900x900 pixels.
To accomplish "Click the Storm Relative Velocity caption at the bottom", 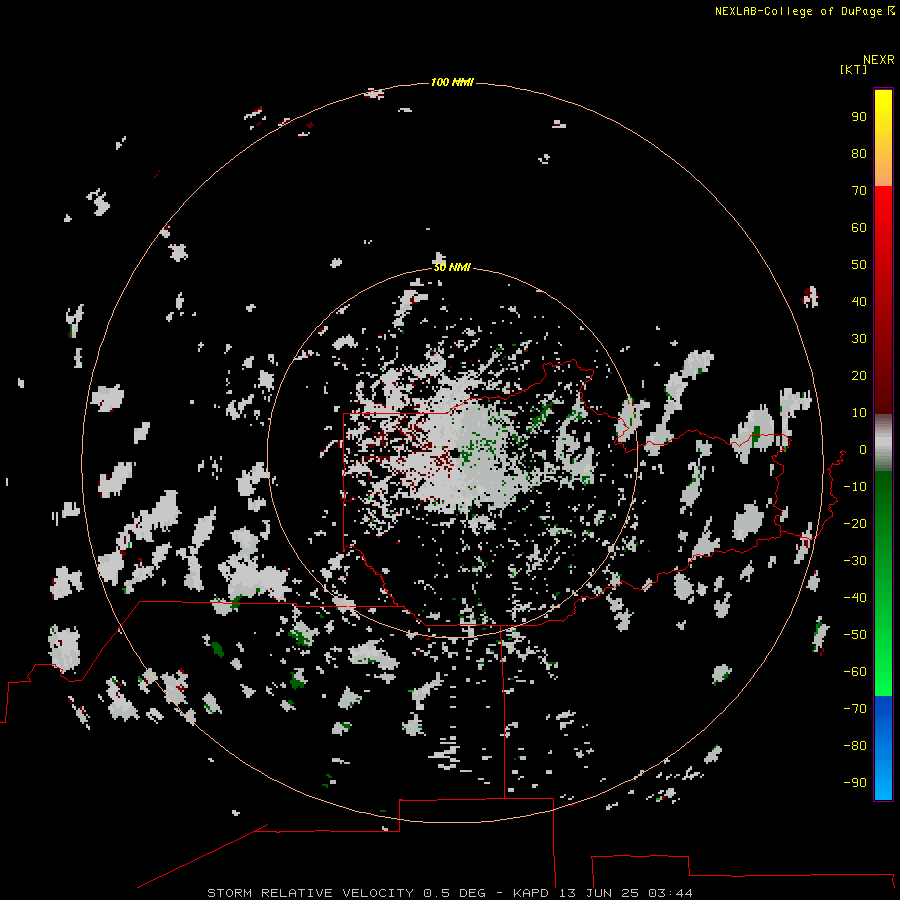I will [x=449, y=893].
